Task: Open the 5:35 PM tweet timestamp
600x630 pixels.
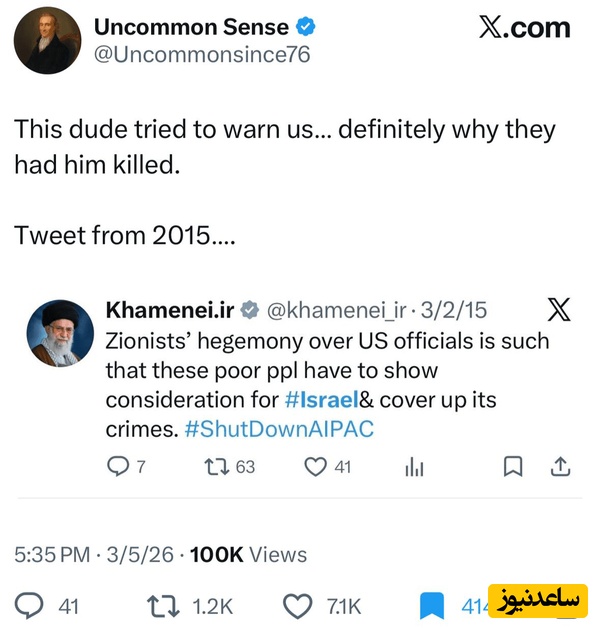Action: [52, 554]
